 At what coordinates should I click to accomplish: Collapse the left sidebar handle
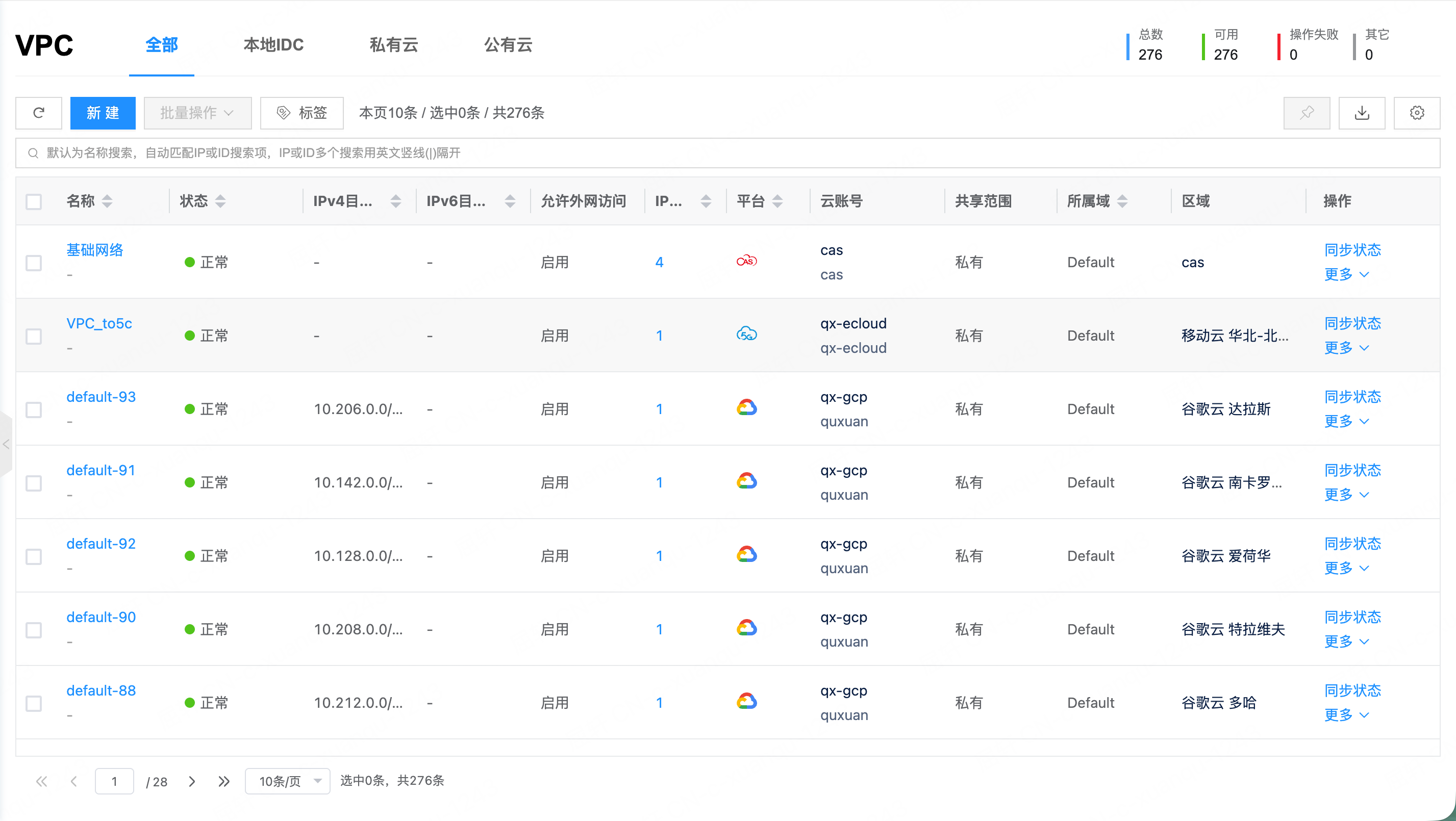6,444
